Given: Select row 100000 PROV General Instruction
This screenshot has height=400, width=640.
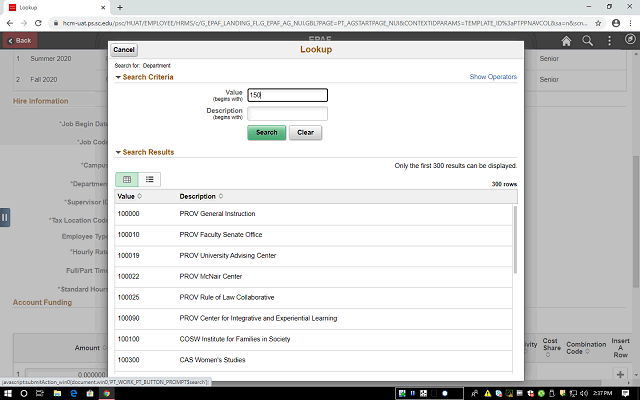Looking at the screenshot, I should coord(313,214).
